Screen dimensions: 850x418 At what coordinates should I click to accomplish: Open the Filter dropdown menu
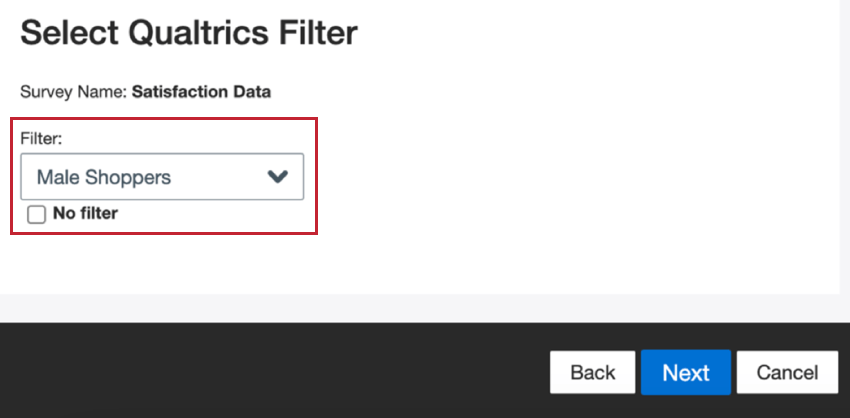click(162, 177)
